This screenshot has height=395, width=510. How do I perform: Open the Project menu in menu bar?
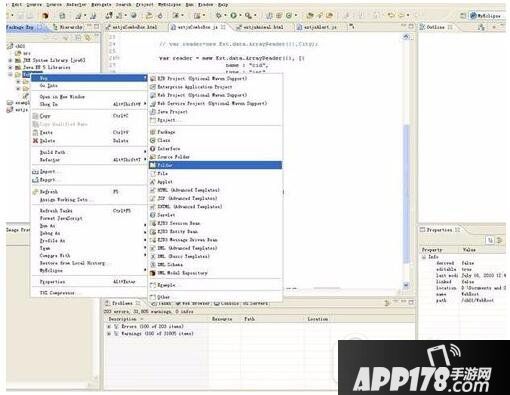pyautogui.click(x=145, y=5)
